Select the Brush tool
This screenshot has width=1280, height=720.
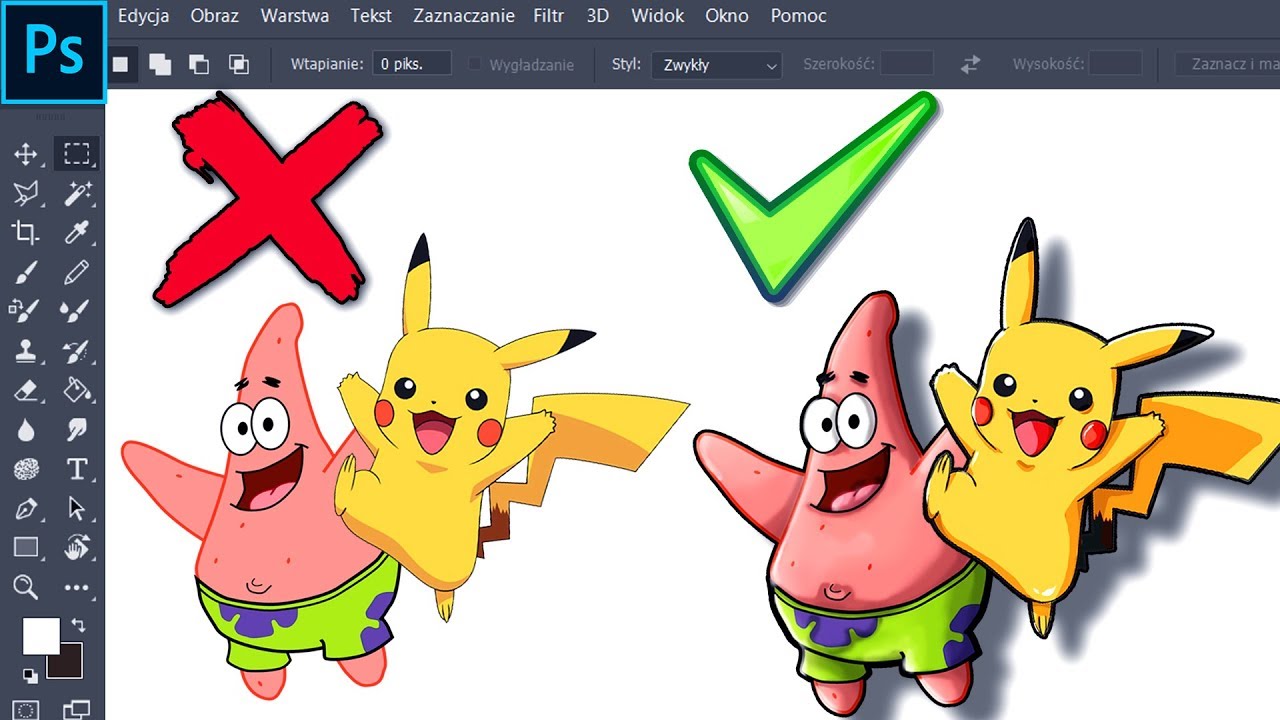point(25,272)
